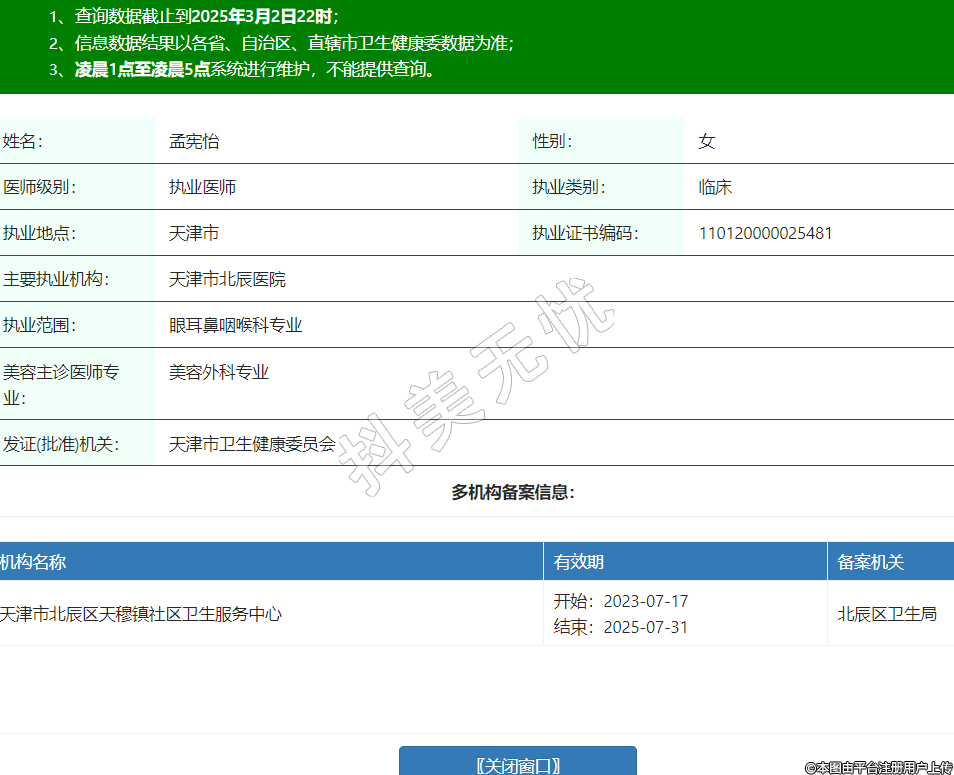Click the 眼耳鼻咽喉科专业 practice scope value
Viewport: 954px width, 775px height.
235,325
